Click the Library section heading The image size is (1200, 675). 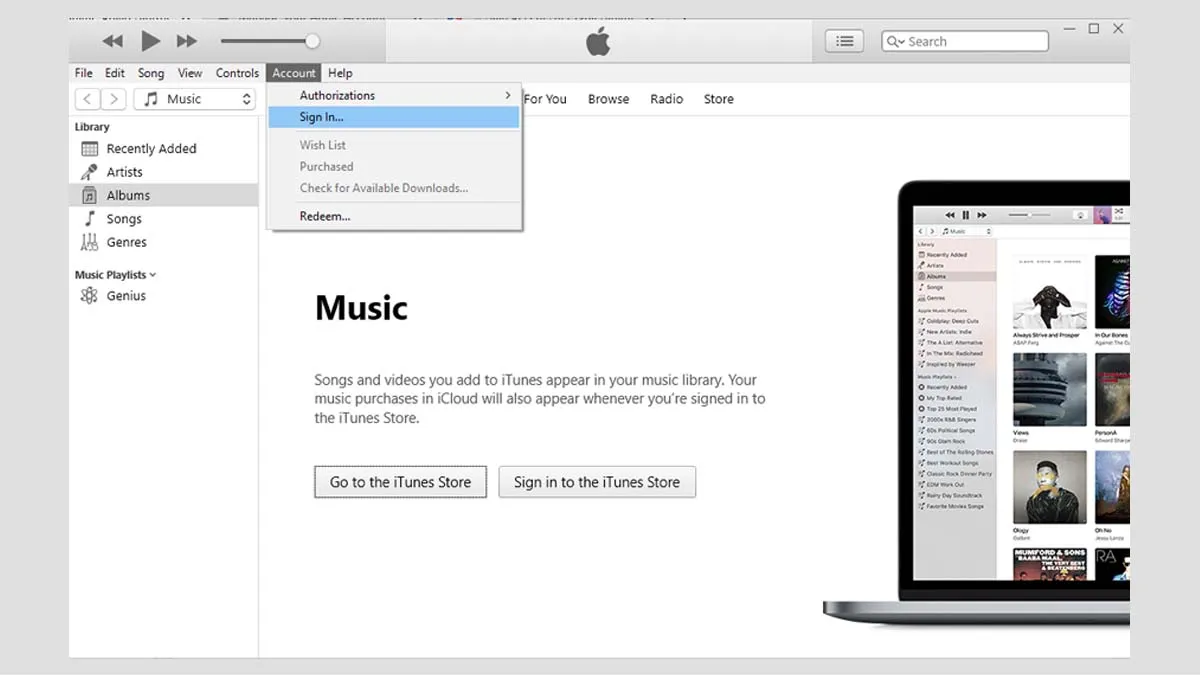[x=92, y=127]
